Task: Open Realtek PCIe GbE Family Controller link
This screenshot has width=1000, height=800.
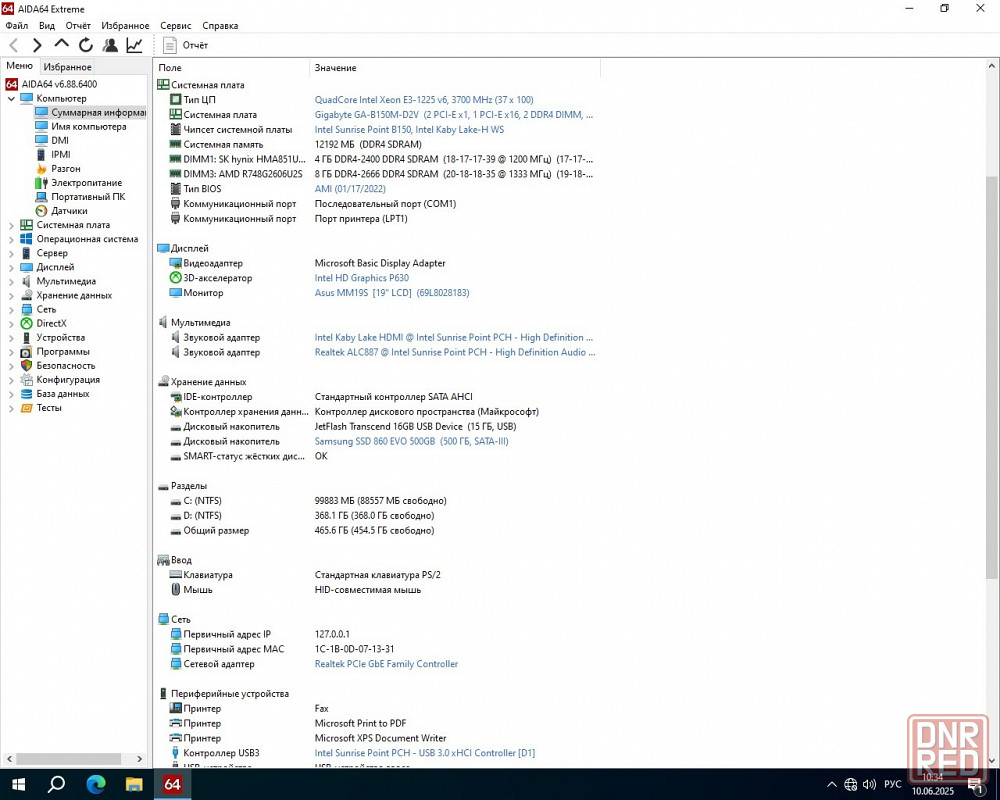Action: [x=386, y=664]
